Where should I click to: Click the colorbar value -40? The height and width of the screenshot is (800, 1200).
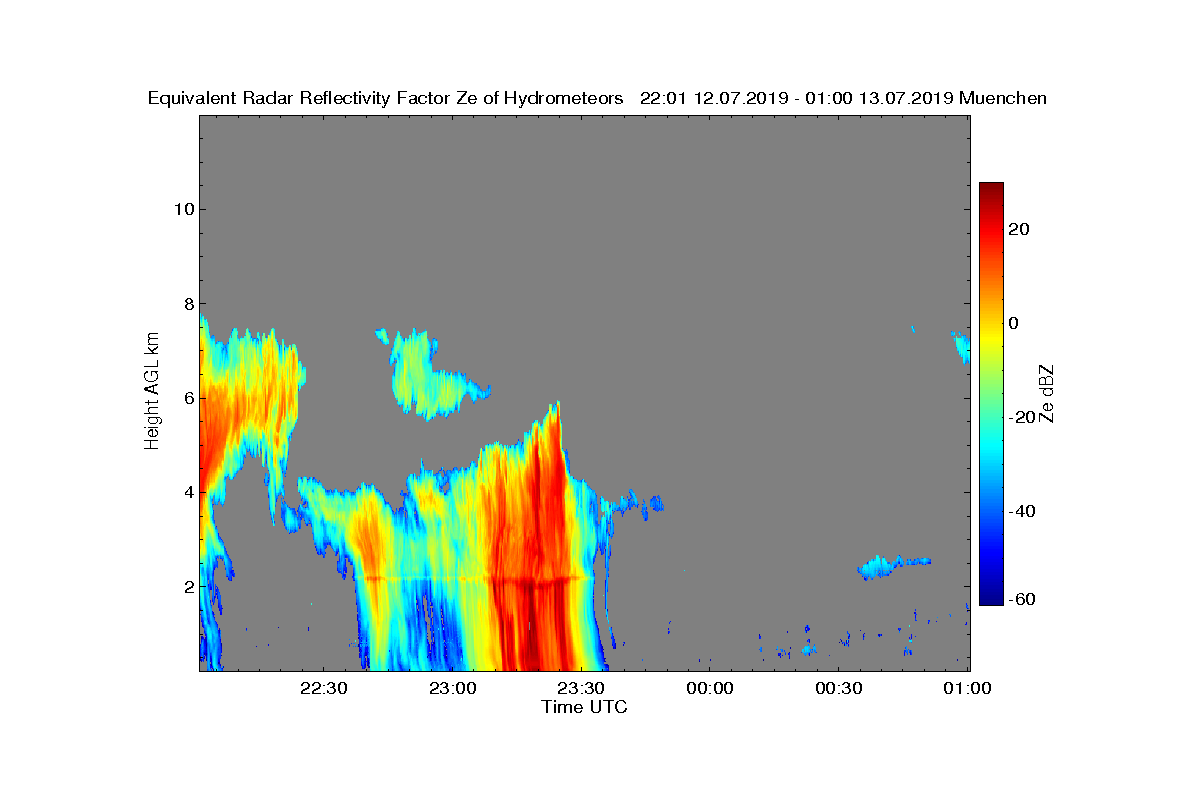click(1023, 511)
